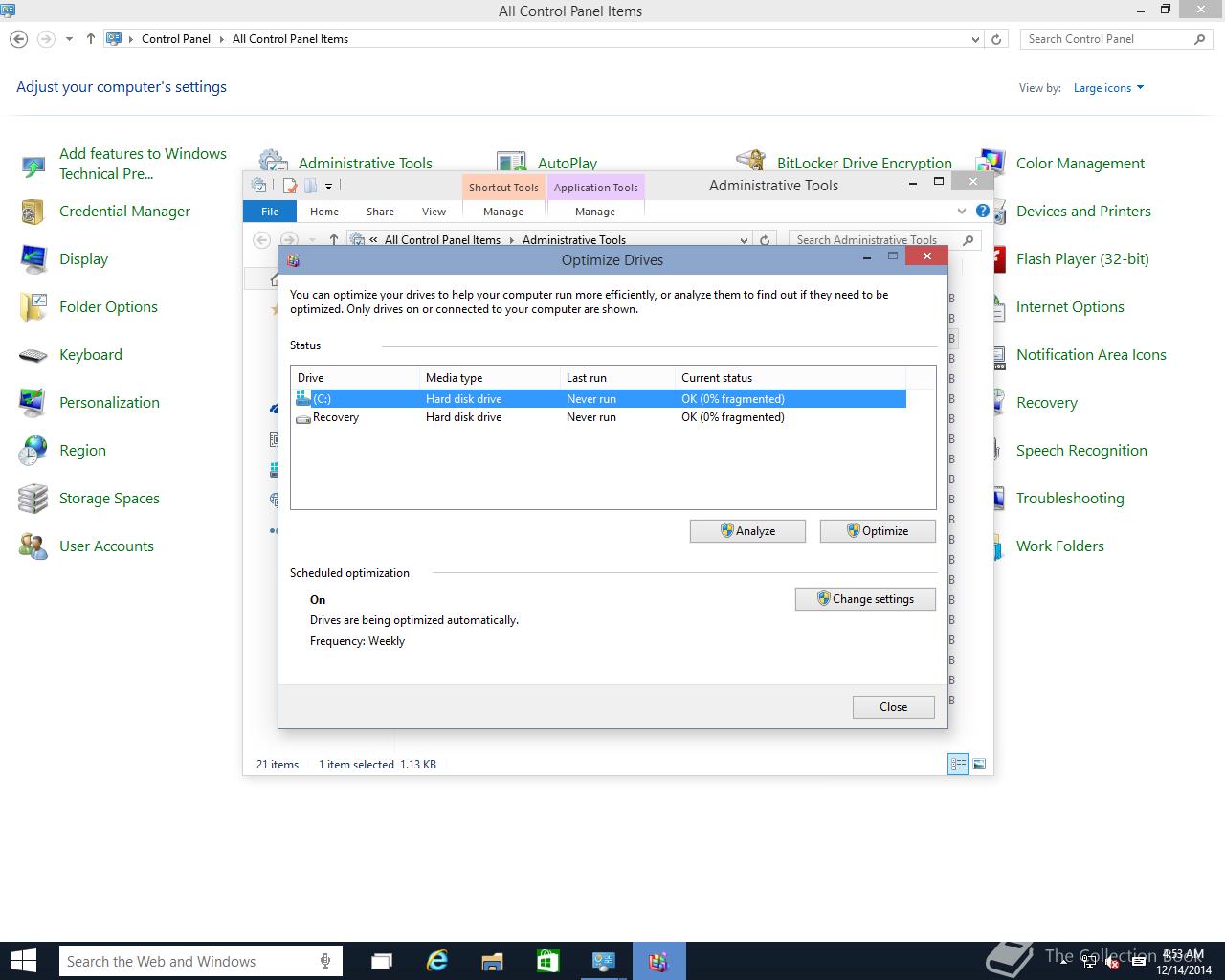Click refresh icon in Administrative Tools address bar

[765, 240]
